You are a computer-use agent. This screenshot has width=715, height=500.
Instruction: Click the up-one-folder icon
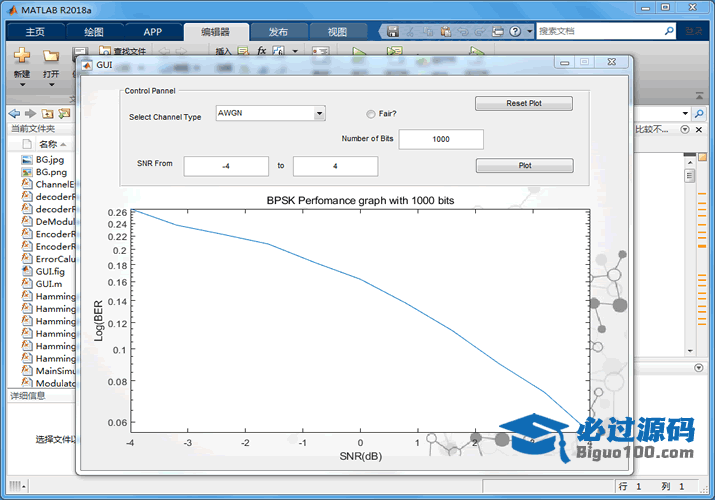click(x=47, y=113)
